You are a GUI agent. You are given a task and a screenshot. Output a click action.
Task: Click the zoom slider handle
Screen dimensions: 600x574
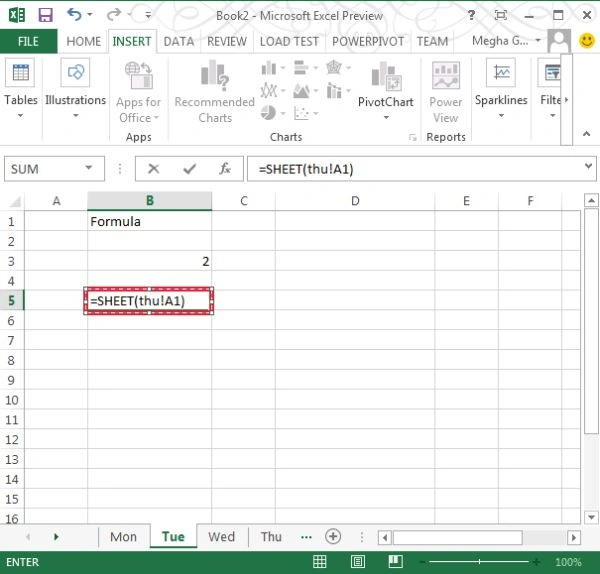pyautogui.click(x=479, y=562)
